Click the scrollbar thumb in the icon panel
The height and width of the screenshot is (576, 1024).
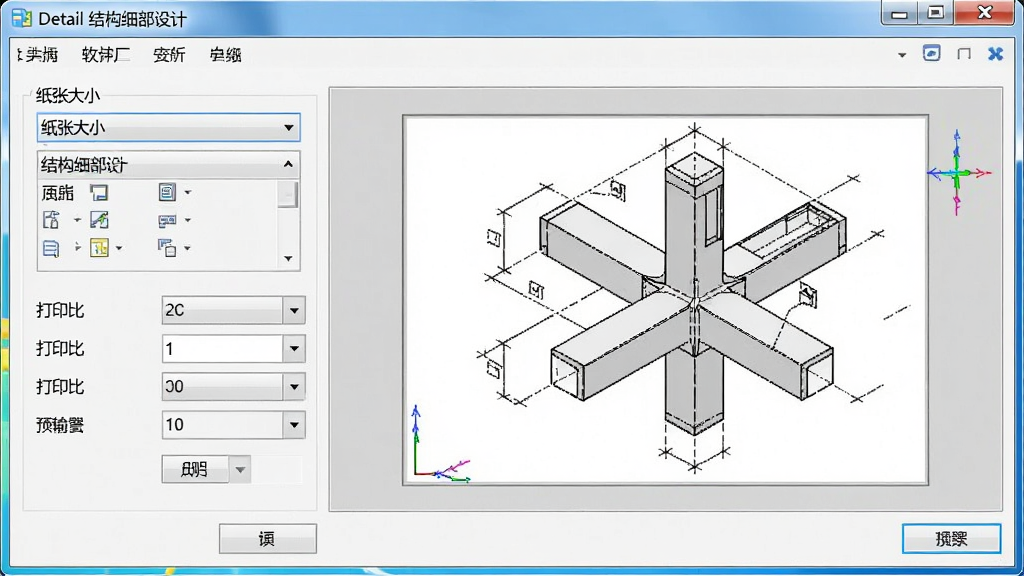tap(287, 194)
